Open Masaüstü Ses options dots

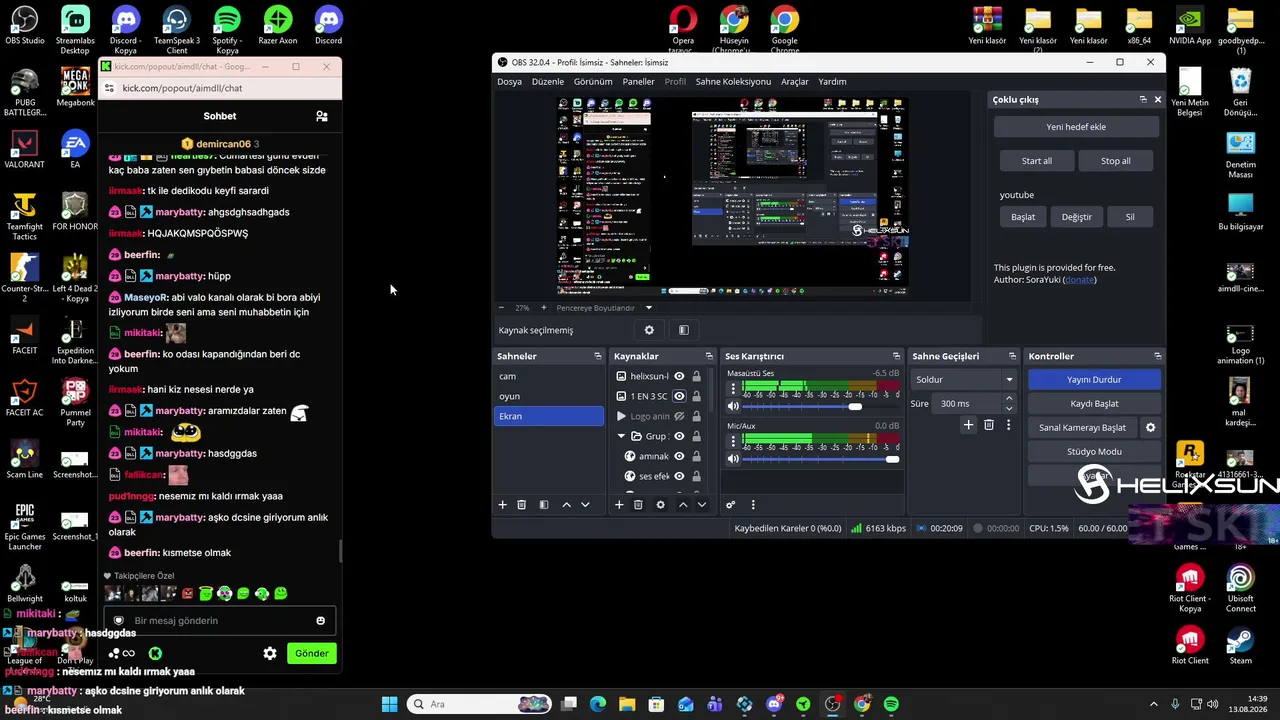coord(733,388)
